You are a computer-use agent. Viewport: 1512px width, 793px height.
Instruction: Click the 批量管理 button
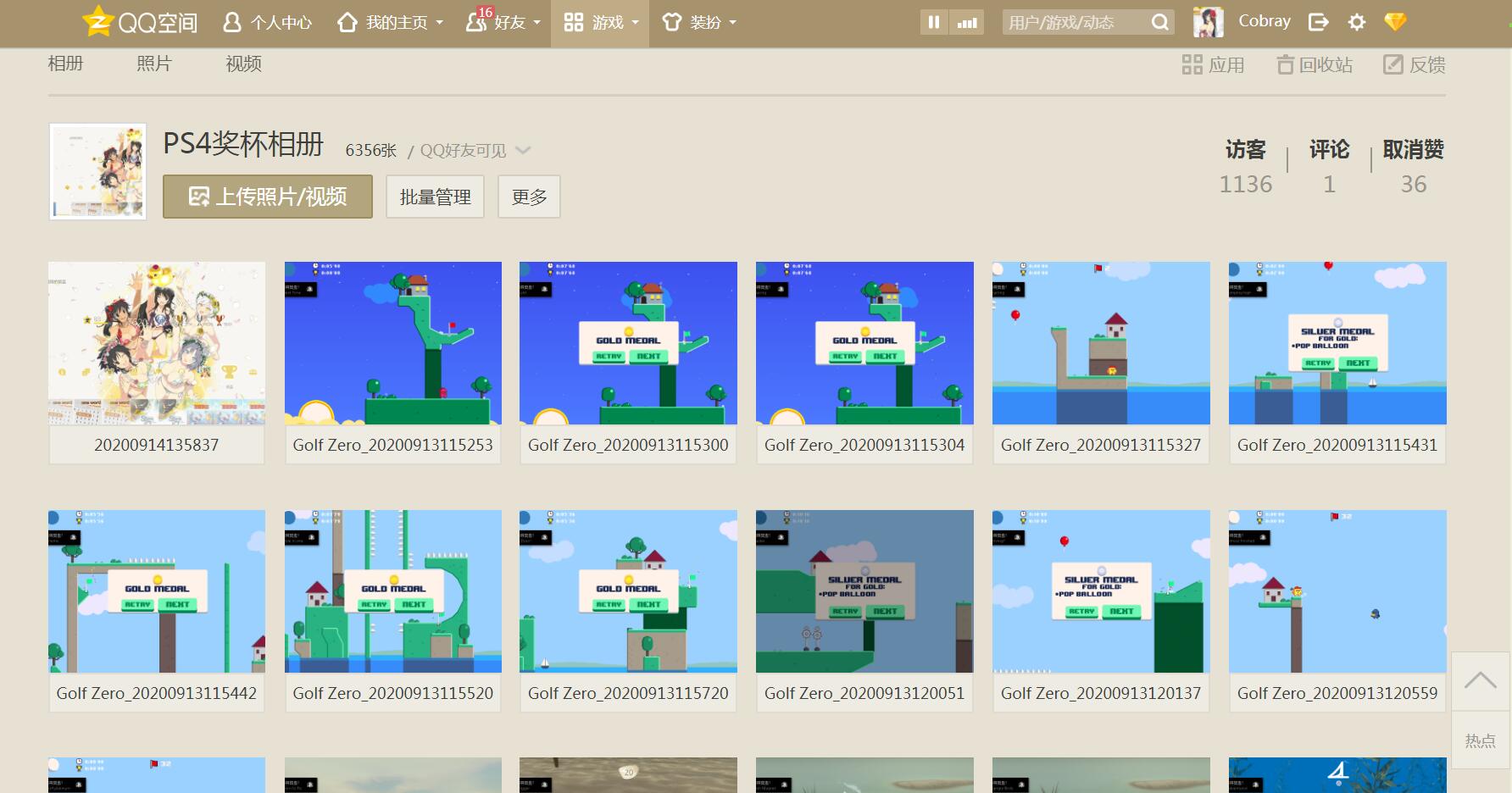[435, 197]
